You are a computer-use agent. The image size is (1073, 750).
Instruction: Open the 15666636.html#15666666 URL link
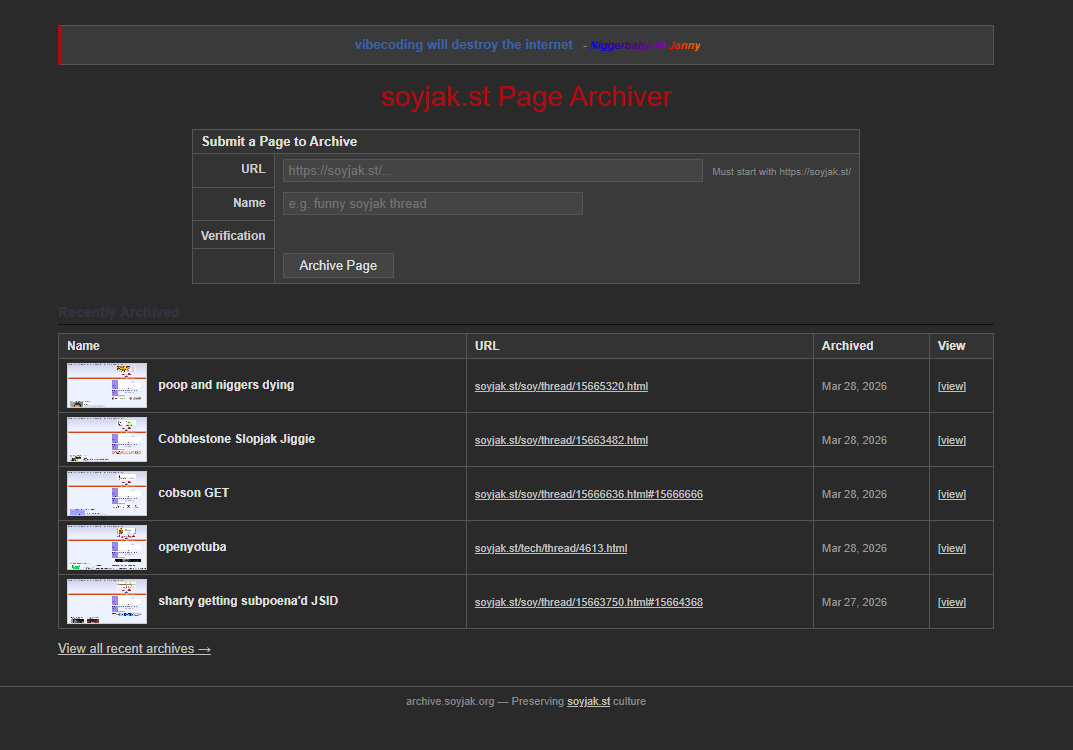[588, 494]
